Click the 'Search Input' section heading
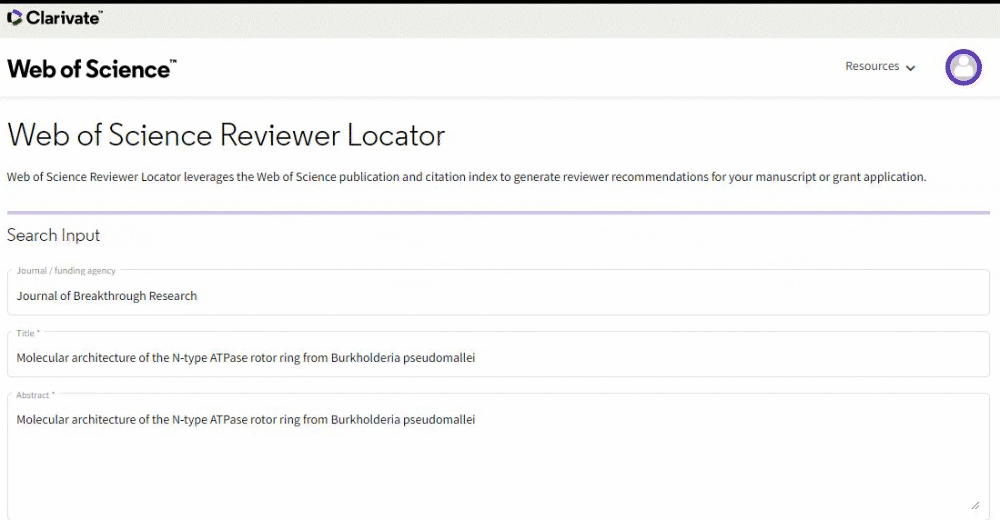1000x520 pixels. tap(54, 236)
